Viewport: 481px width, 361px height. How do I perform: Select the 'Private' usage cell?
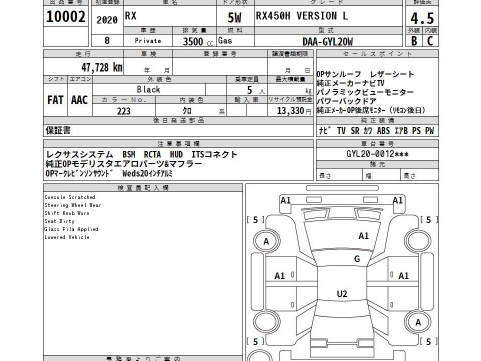pos(148,41)
